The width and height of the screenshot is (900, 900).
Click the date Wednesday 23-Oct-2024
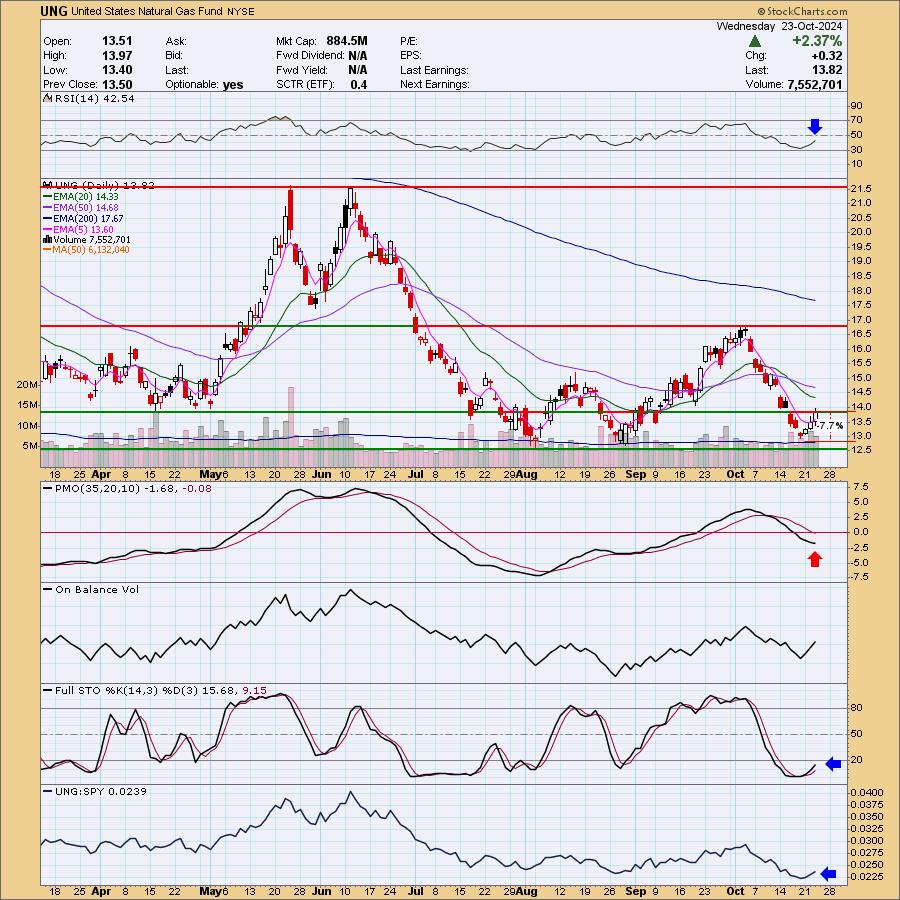click(x=779, y=26)
